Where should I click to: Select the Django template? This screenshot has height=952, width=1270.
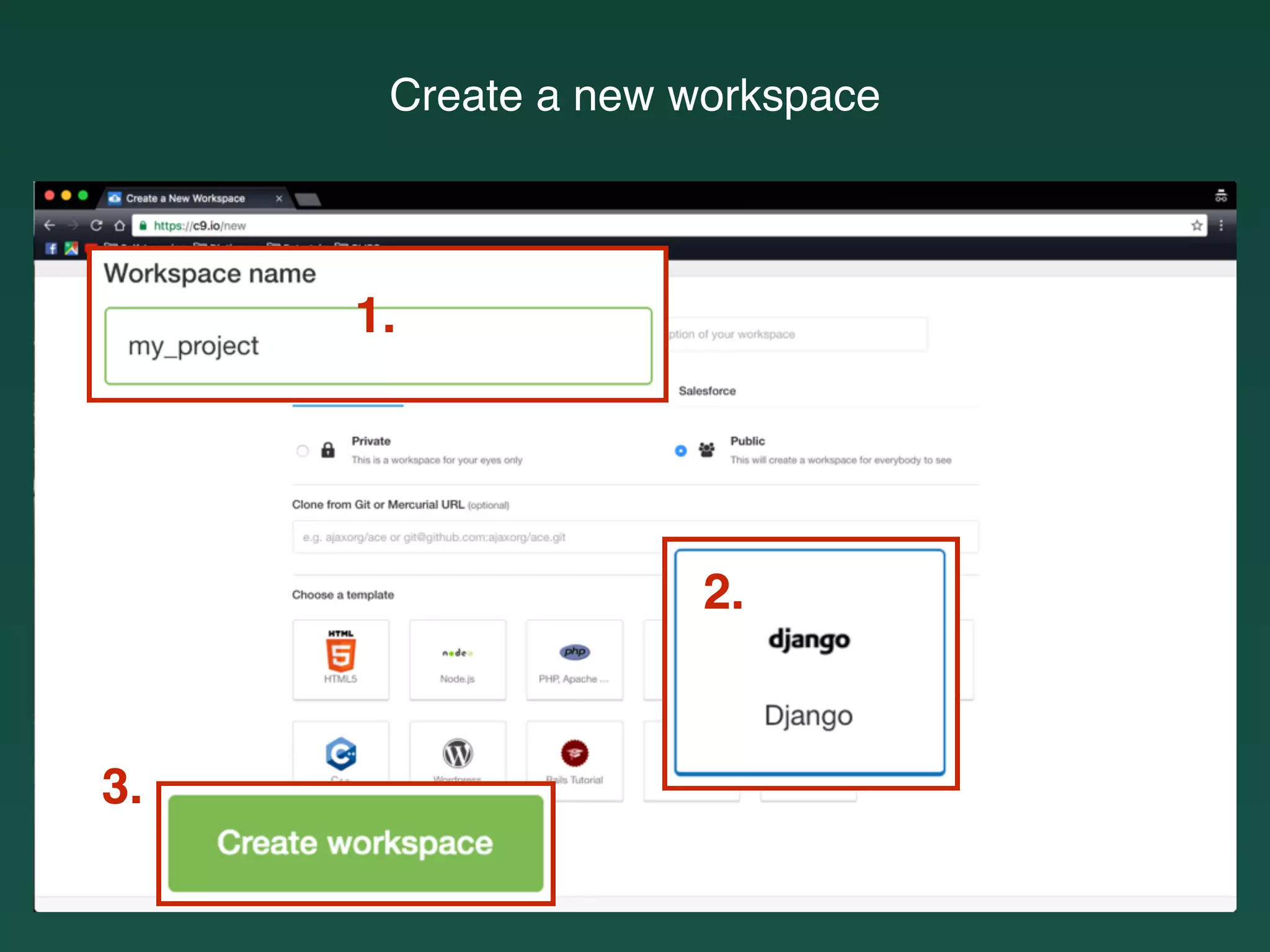[809, 662]
